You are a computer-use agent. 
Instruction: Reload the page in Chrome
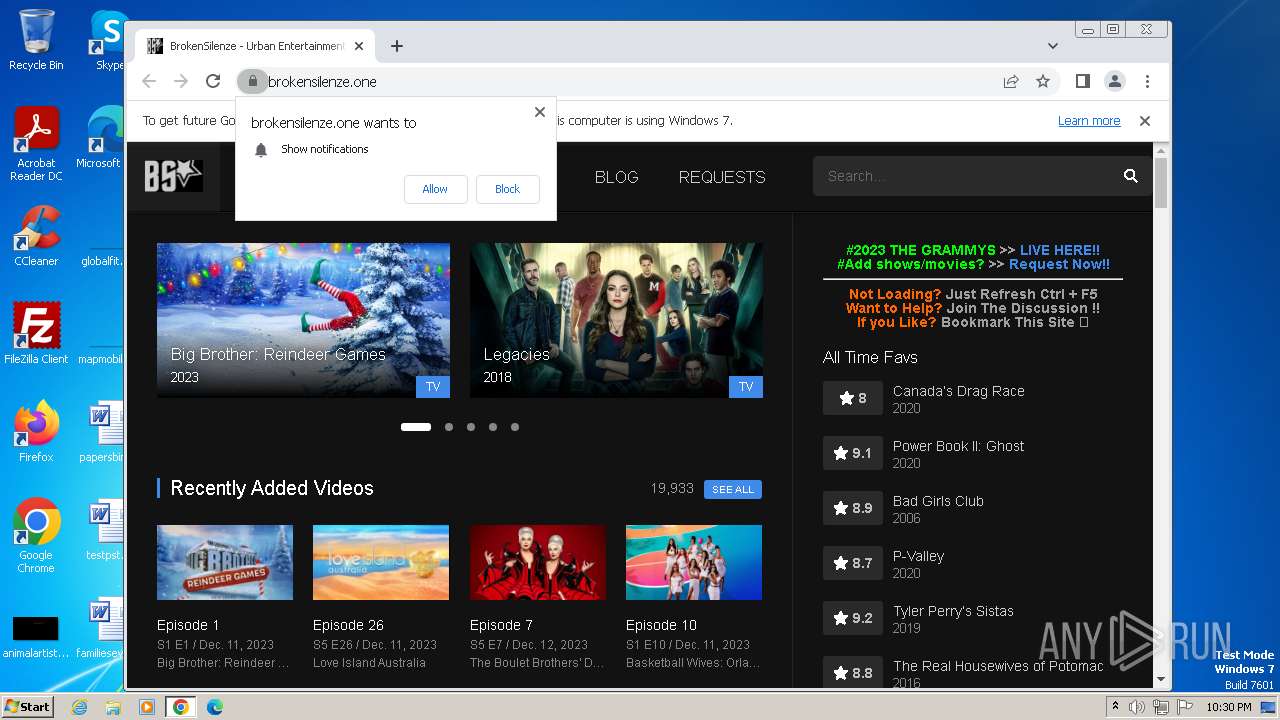(x=213, y=81)
